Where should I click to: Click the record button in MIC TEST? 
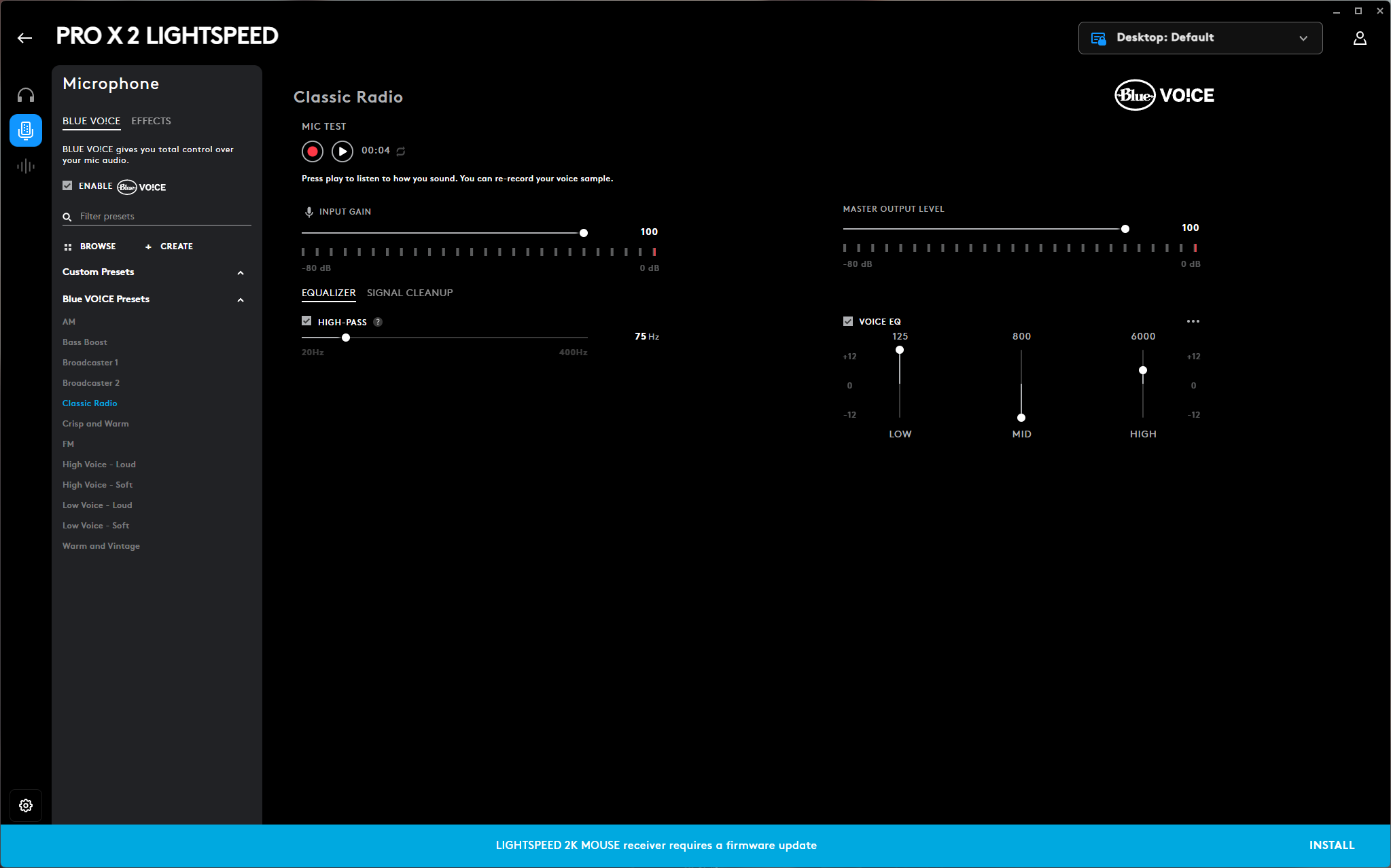coord(313,150)
